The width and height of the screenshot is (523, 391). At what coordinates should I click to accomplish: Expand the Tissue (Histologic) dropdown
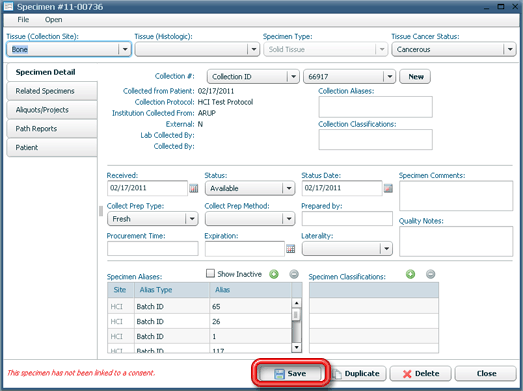(253, 49)
